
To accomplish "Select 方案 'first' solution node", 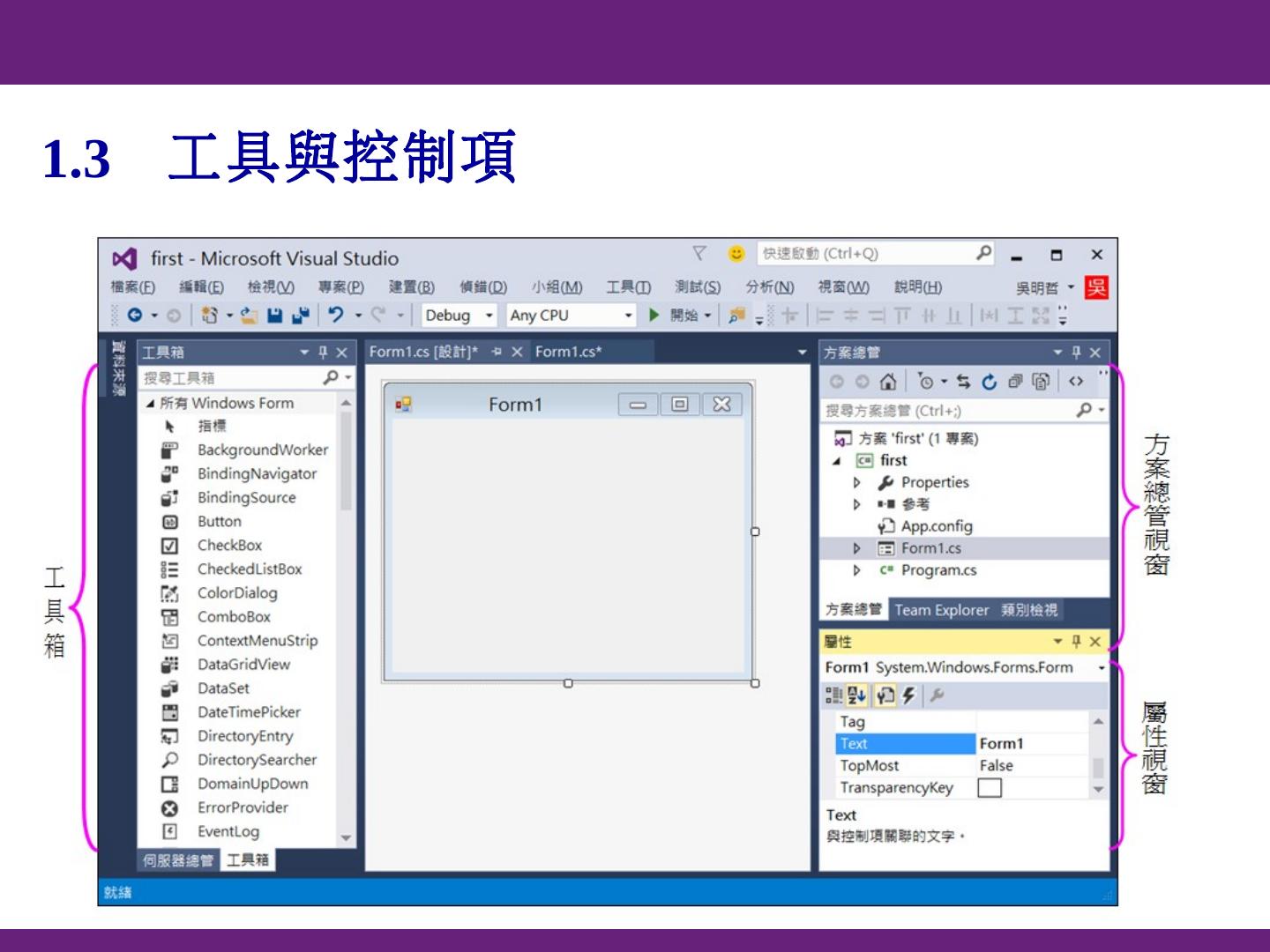I will point(907,439).
